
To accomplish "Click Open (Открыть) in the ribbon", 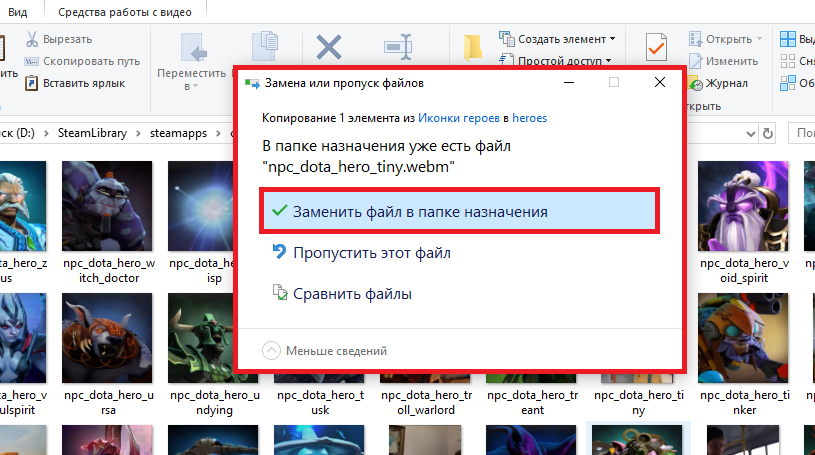I will point(720,39).
